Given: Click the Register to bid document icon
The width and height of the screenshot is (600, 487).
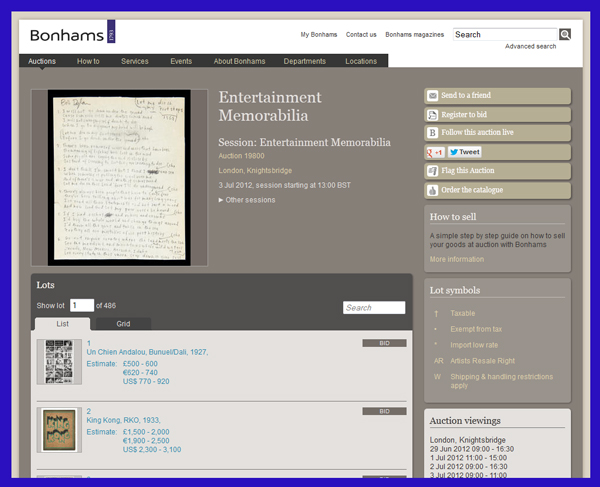Looking at the screenshot, I should (432, 115).
